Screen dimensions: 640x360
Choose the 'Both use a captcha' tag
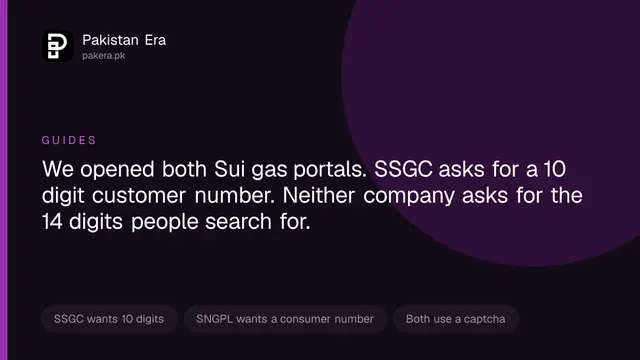456,319
